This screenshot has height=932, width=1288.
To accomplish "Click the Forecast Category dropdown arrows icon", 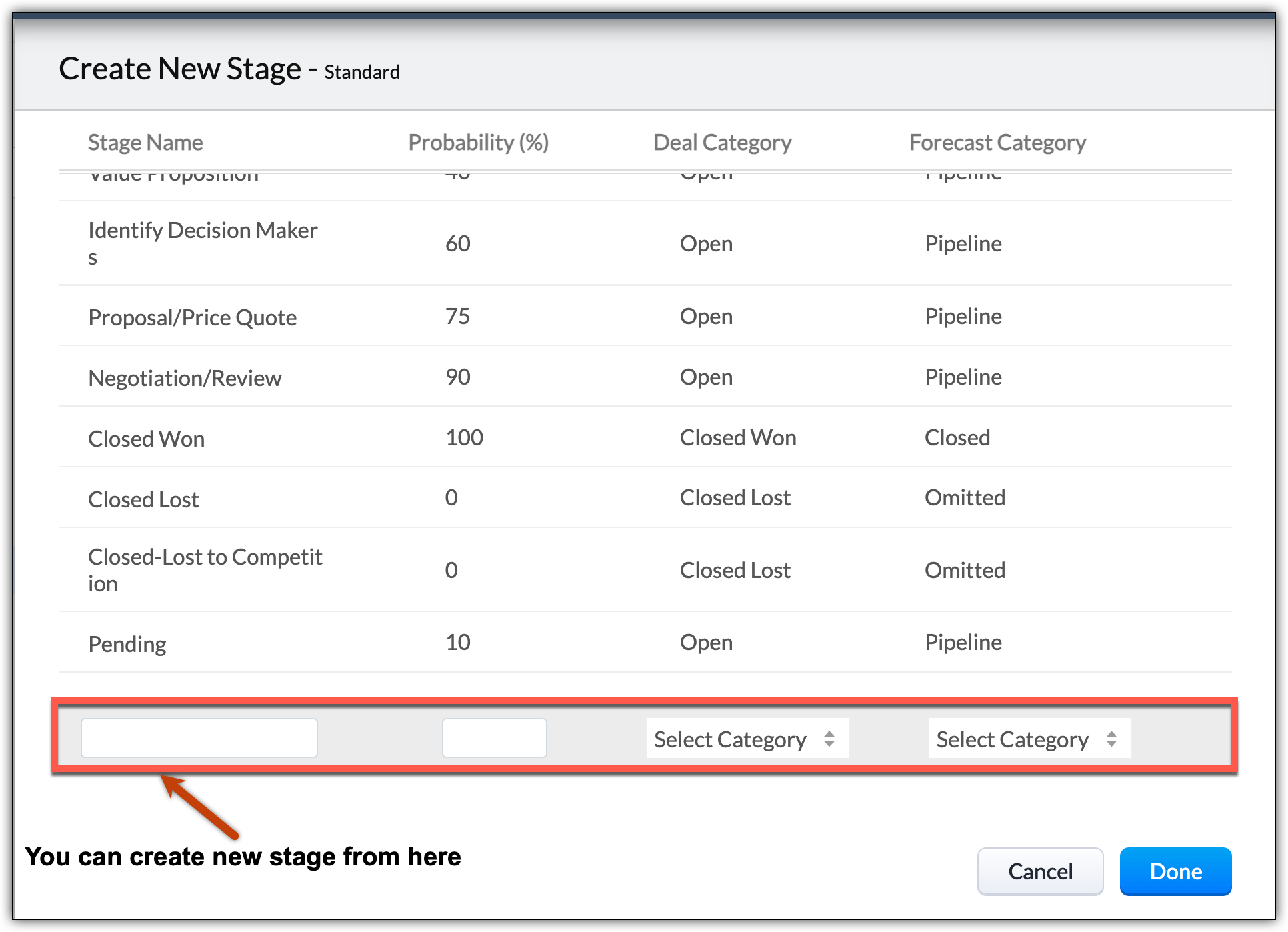I will pyautogui.click(x=1111, y=739).
